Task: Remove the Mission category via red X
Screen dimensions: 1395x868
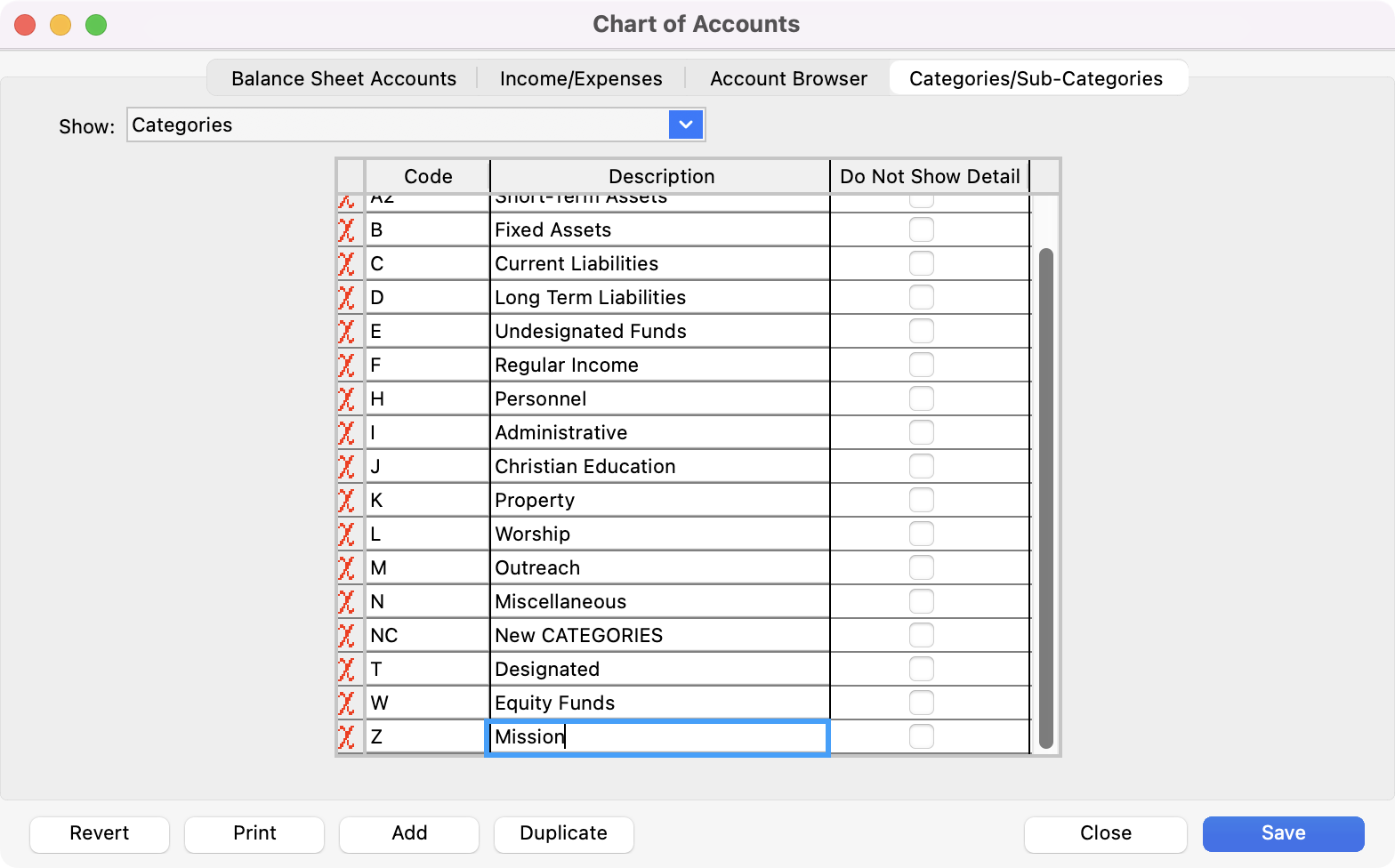Action: click(347, 737)
